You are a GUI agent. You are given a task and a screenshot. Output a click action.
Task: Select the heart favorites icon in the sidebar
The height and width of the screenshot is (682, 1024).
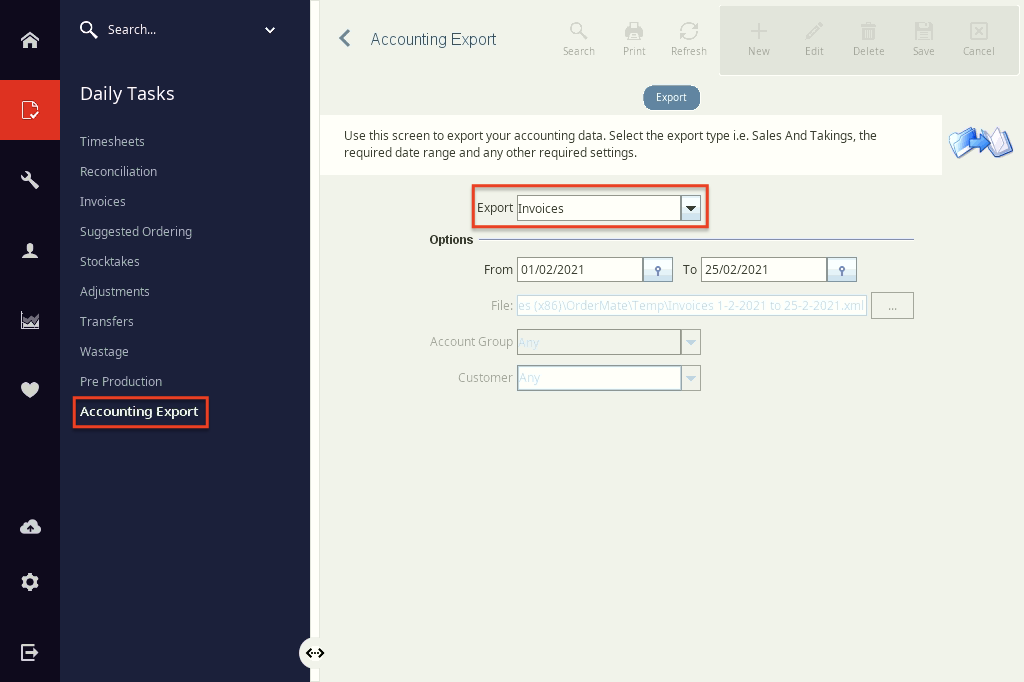click(29, 390)
